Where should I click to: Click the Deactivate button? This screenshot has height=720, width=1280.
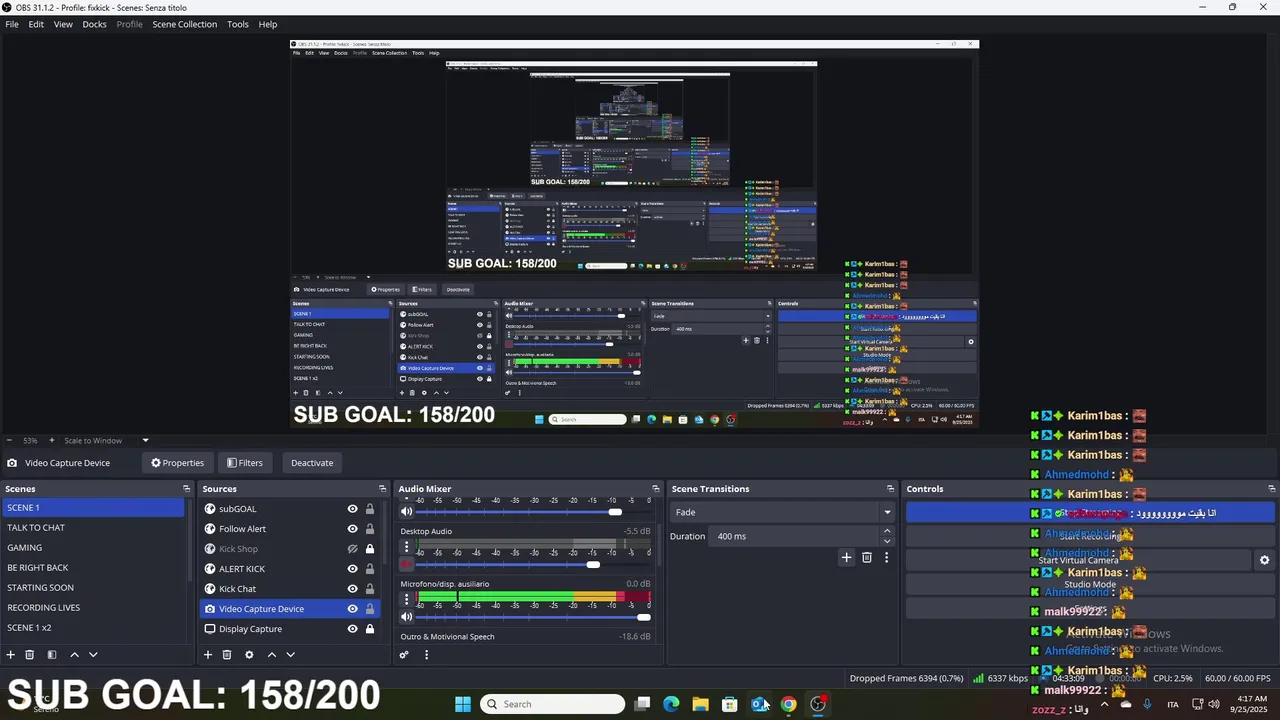point(312,463)
